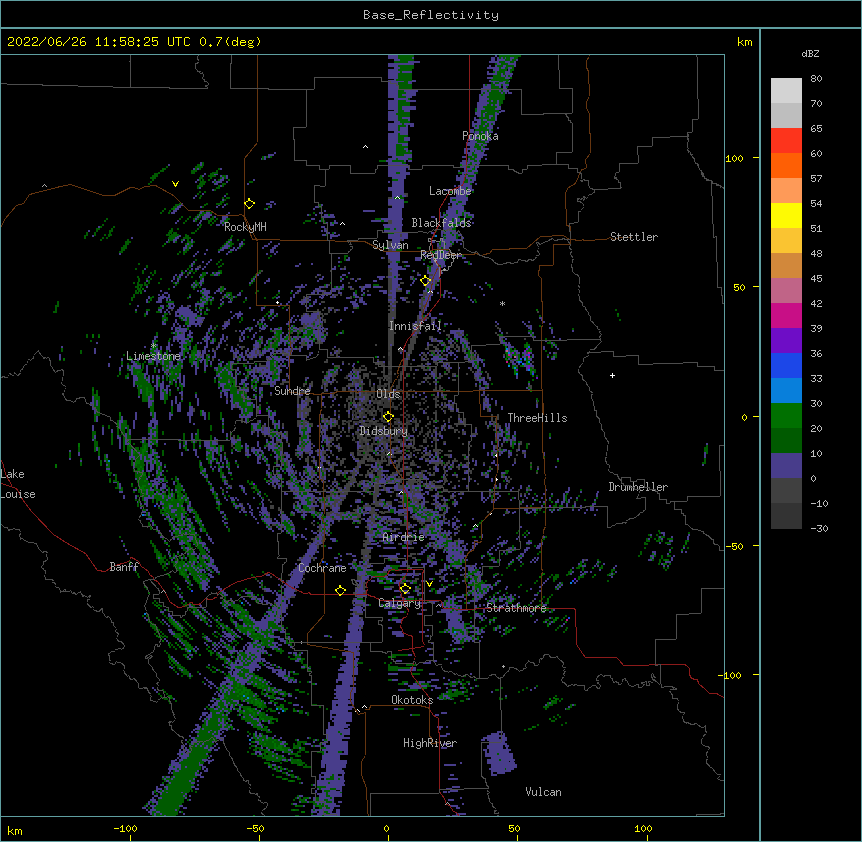Click the Sylvan label
The width and height of the screenshot is (862, 842).
pos(390,245)
